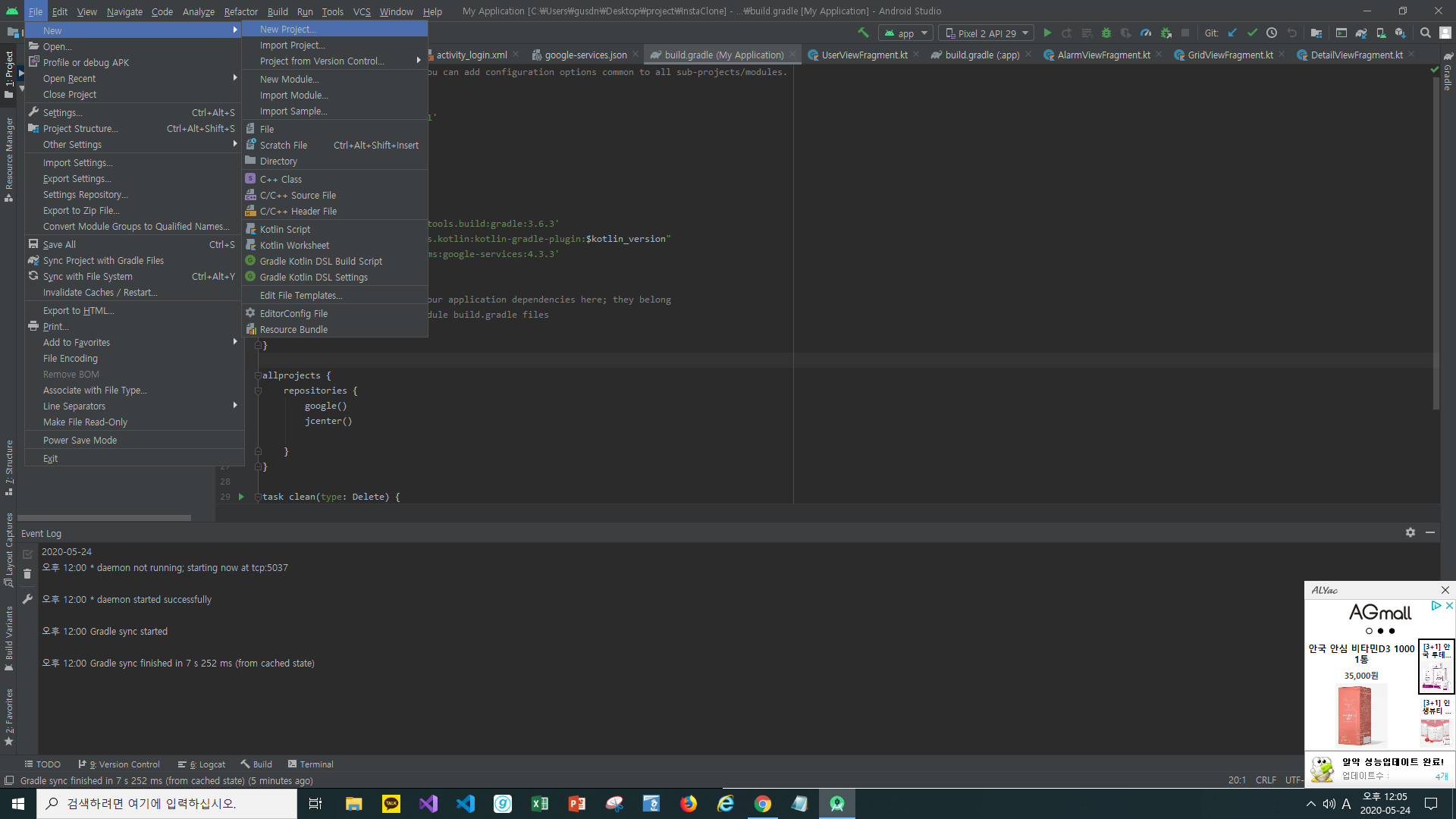
Task: Open the Profiler gauge icon
Action: coord(1146,33)
